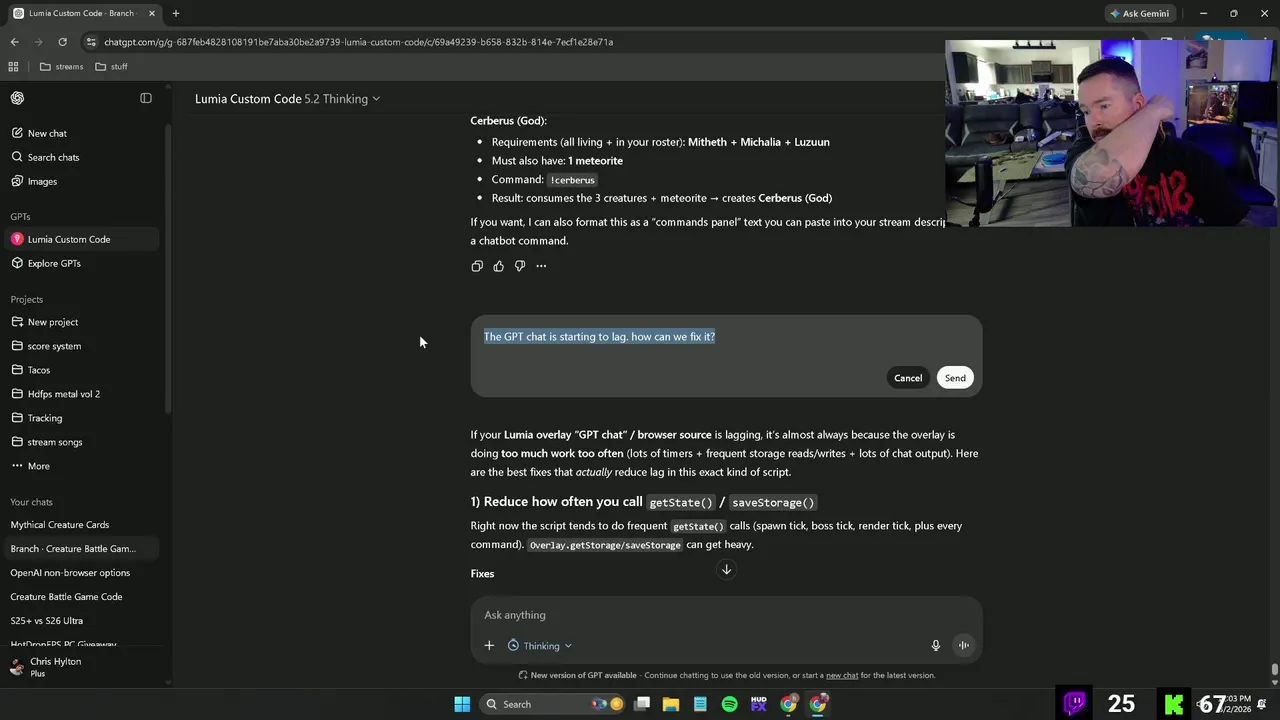Open the Notepad app icon in taskbar

click(700, 704)
